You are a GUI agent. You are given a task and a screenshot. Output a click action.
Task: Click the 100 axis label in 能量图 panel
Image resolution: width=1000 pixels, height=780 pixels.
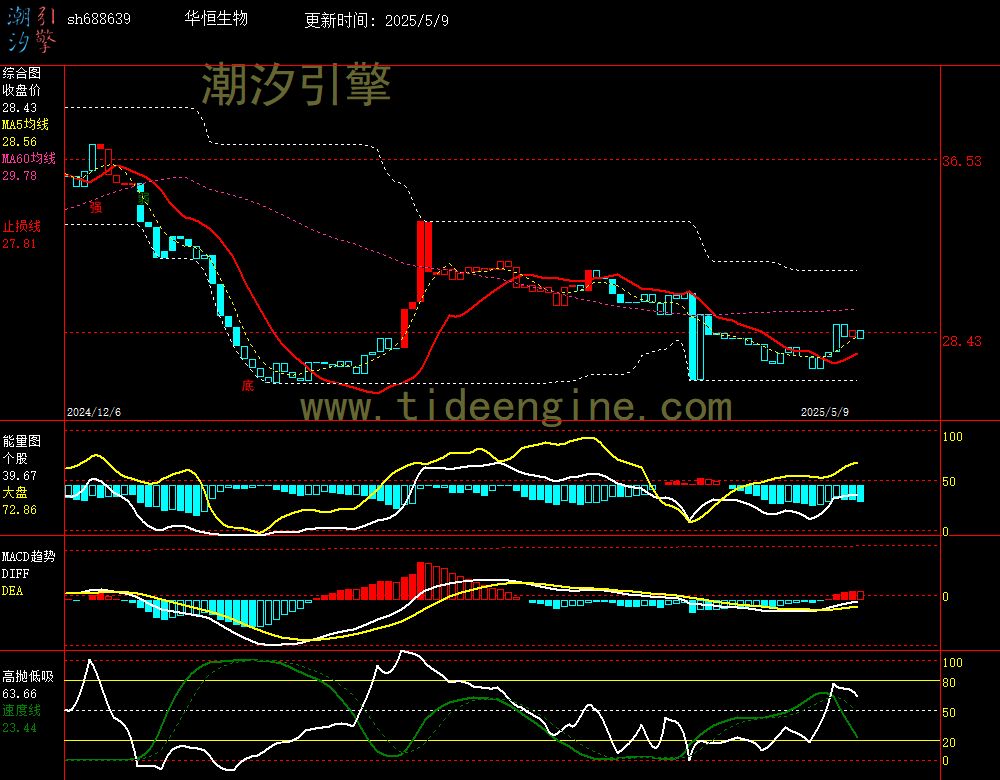952,437
